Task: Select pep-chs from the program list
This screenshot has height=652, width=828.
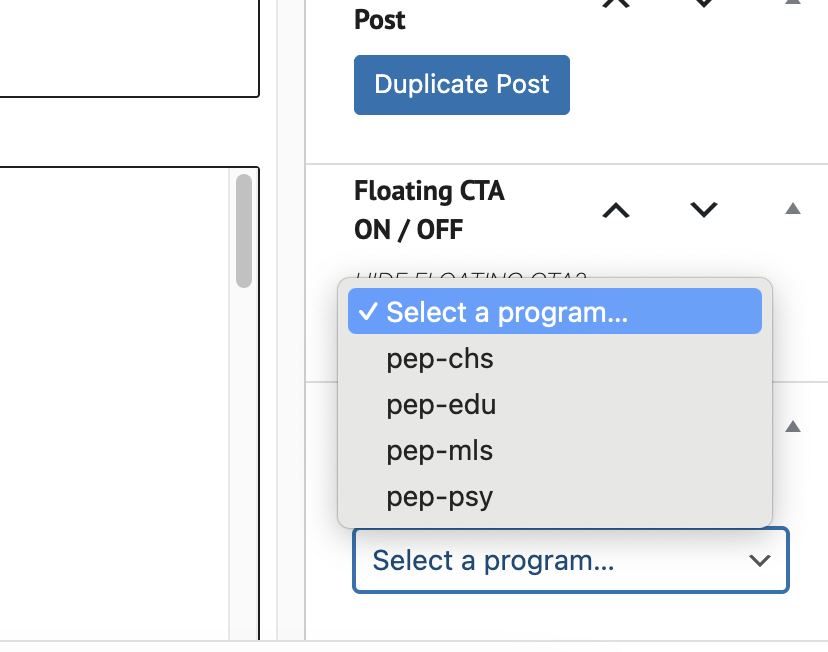Action: [x=440, y=359]
